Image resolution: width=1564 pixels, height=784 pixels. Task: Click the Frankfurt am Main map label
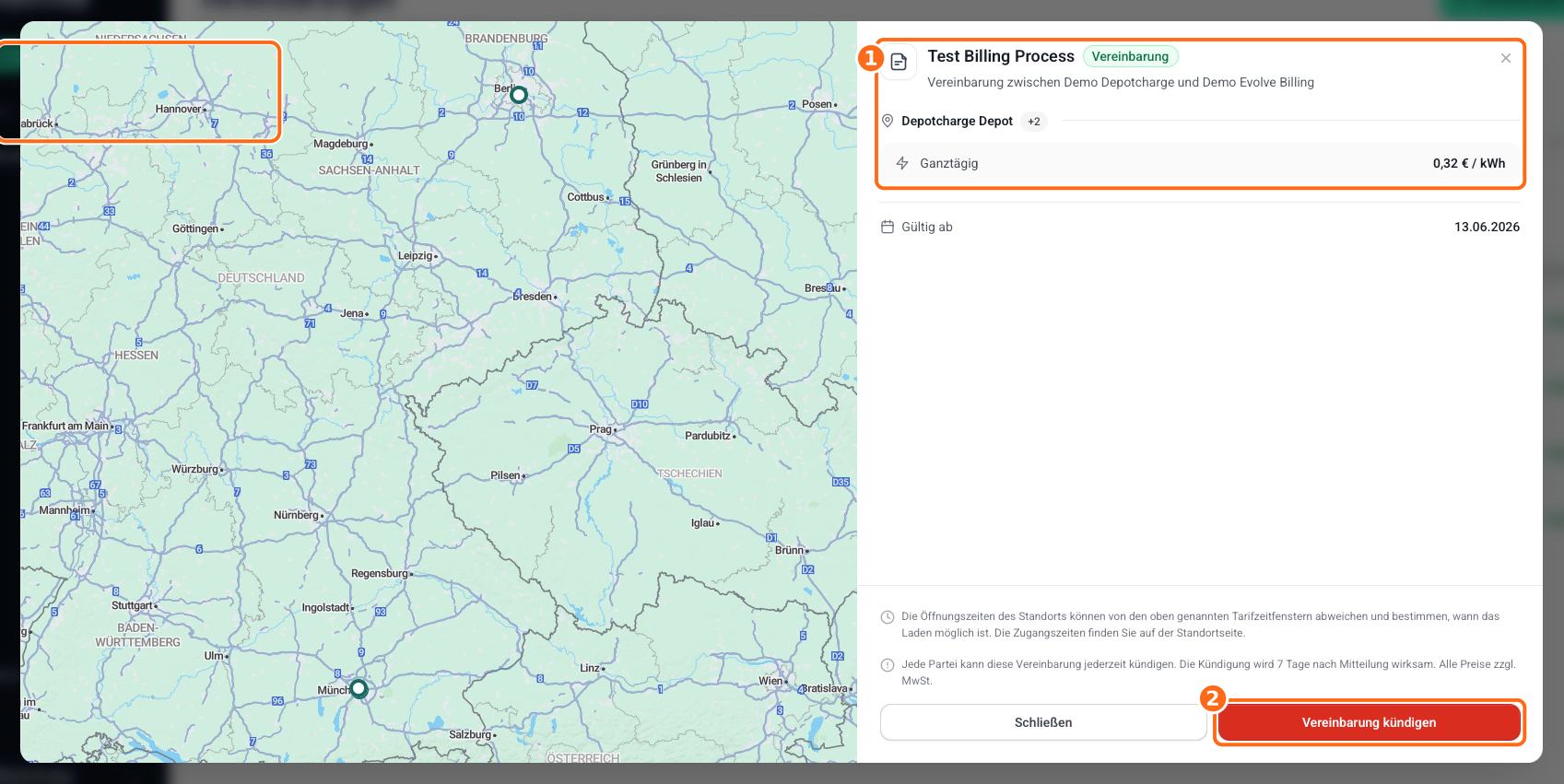65,426
